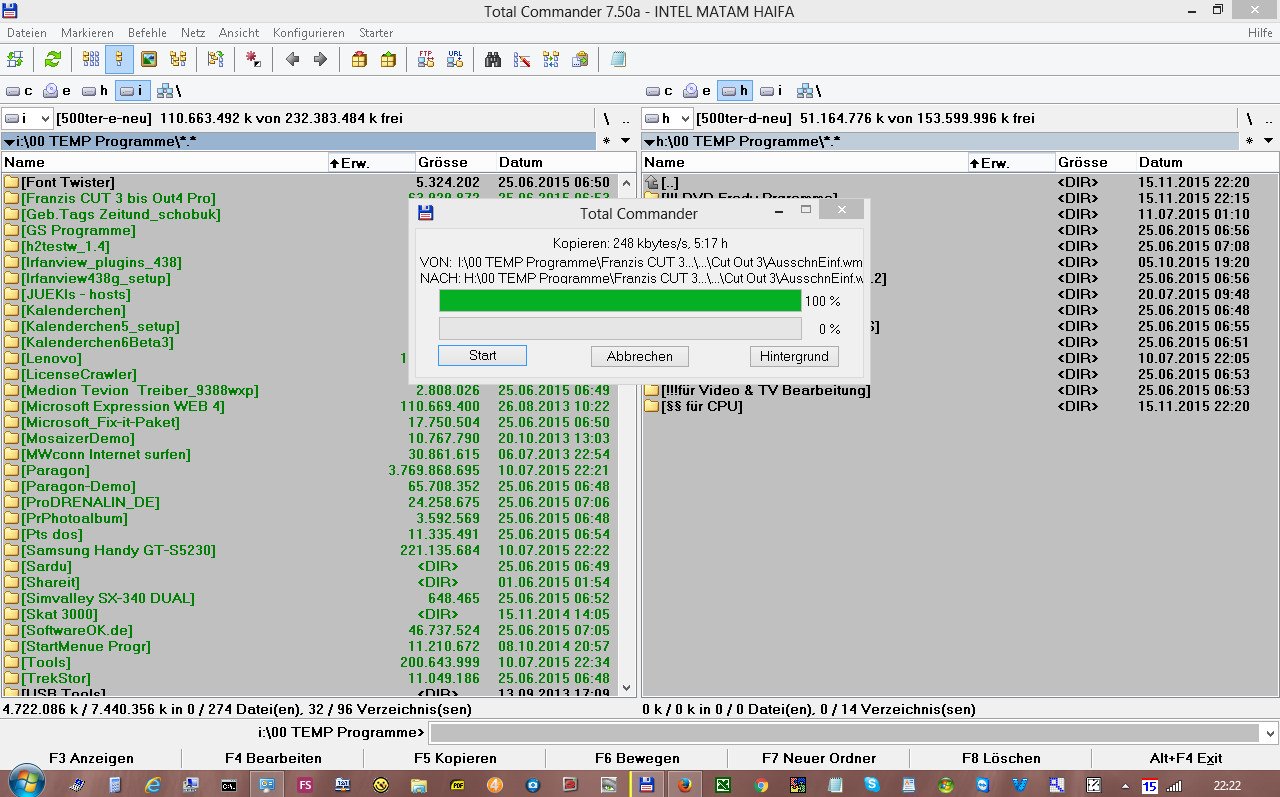Click Abbrechen to cancel copying

[640, 356]
